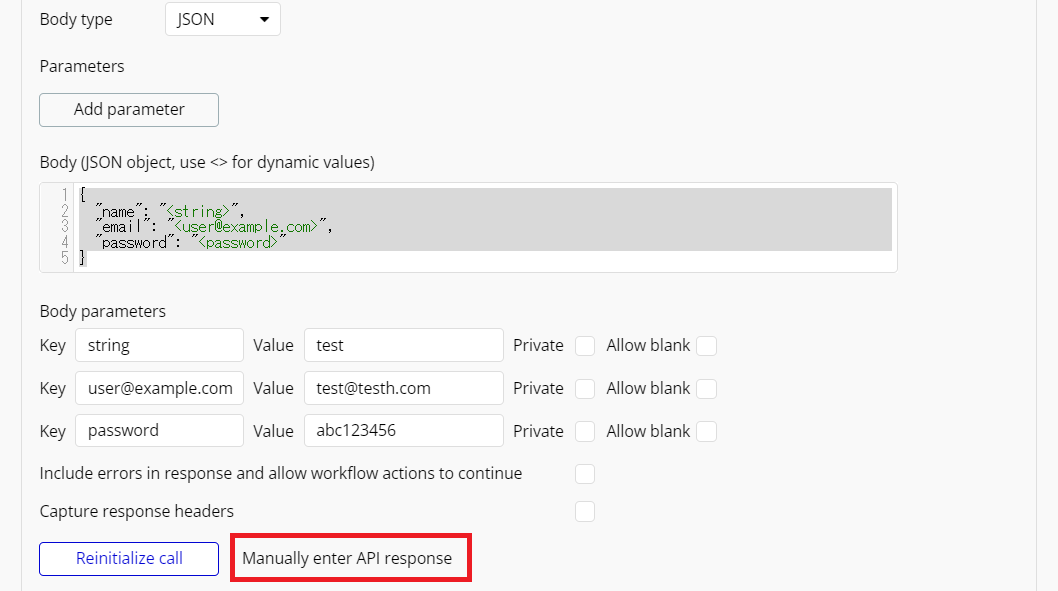Click the Key field containing password
Viewport: 1058px width, 591px height.
[x=159, y=431]
